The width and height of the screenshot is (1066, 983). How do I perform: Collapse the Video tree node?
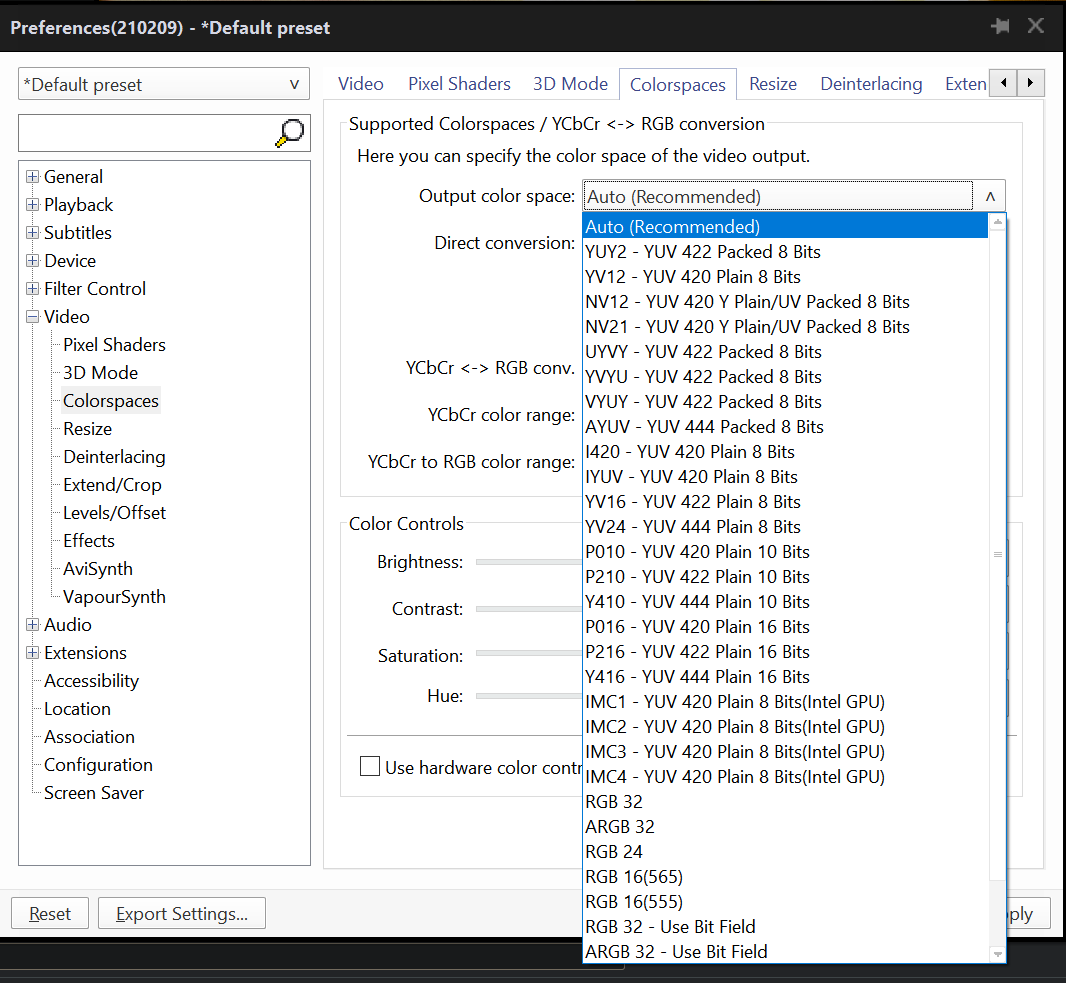pyautogui.click(x=33, y=317)
